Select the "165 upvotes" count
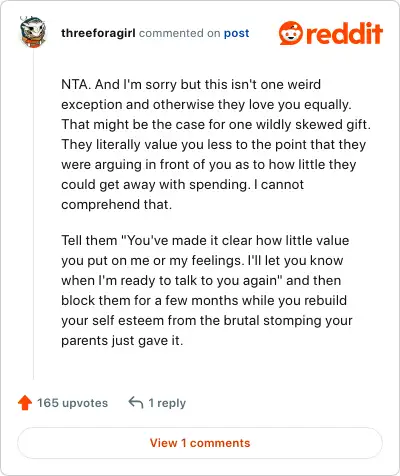 click(72, 403)
